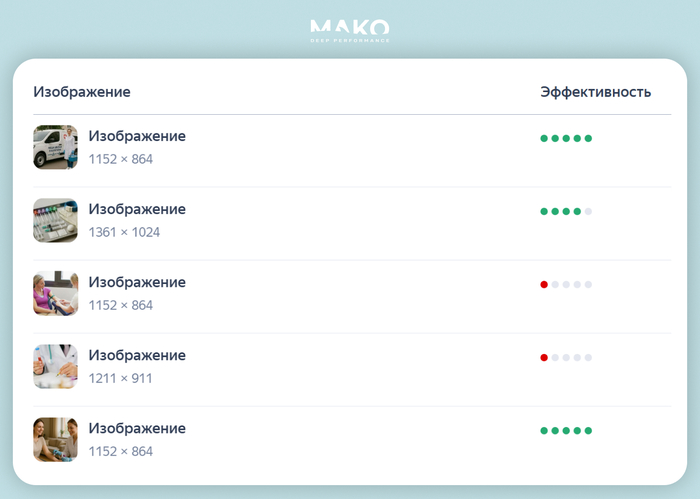
Task: Click Изображение title in the third row
Action: pyautogui.click(x=137, y=282)
